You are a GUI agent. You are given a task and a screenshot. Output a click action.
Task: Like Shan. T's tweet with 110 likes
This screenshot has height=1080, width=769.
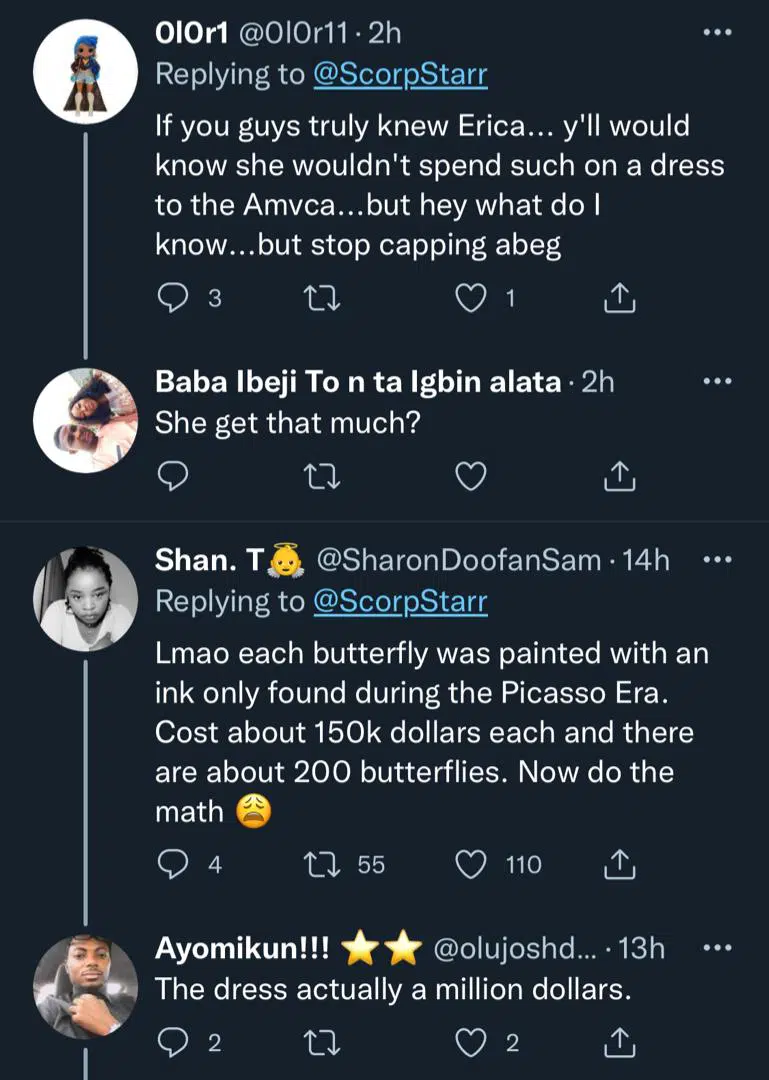pos(470,864)
